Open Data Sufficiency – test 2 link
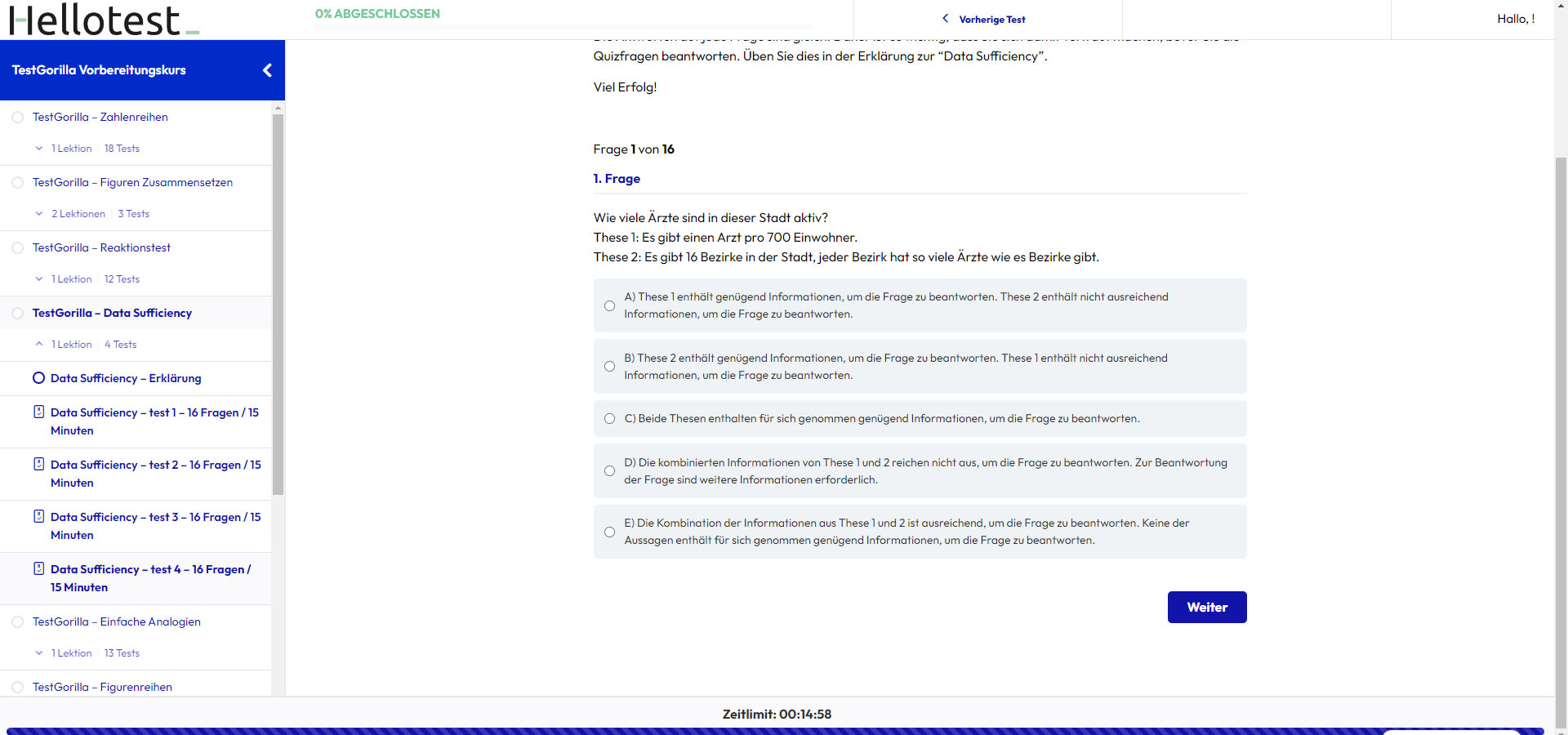The height and width of the screenshot is (735, 1568). pyautogui.click(x=155, y=474)
